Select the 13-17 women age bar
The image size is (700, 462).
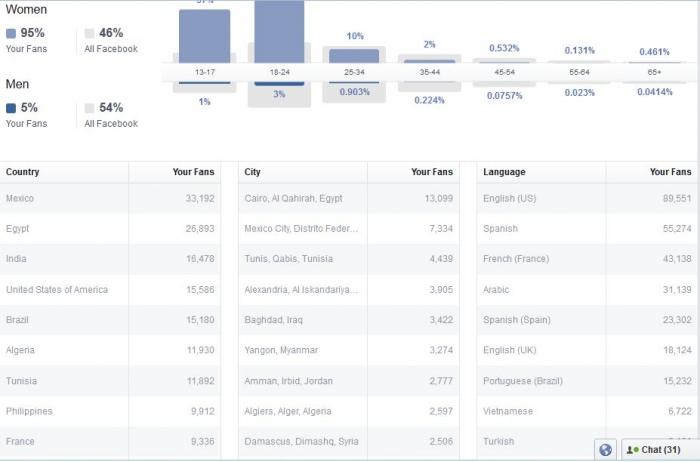pos(204,36)
